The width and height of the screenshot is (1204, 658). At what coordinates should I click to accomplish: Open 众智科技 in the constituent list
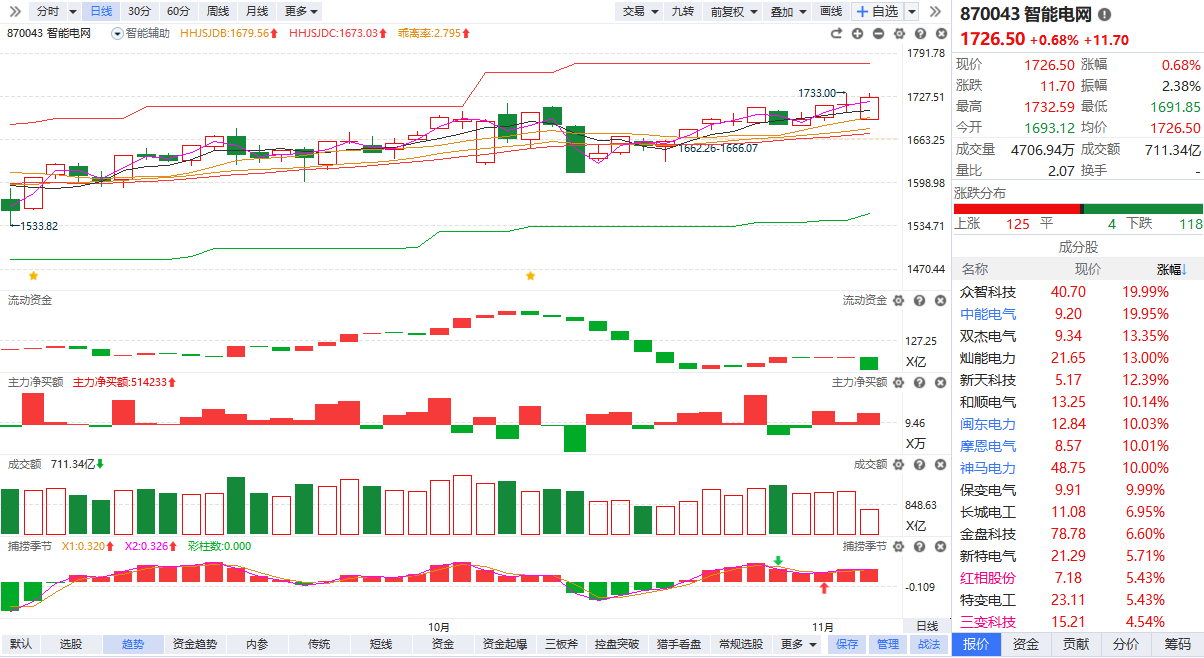point(987,292)
